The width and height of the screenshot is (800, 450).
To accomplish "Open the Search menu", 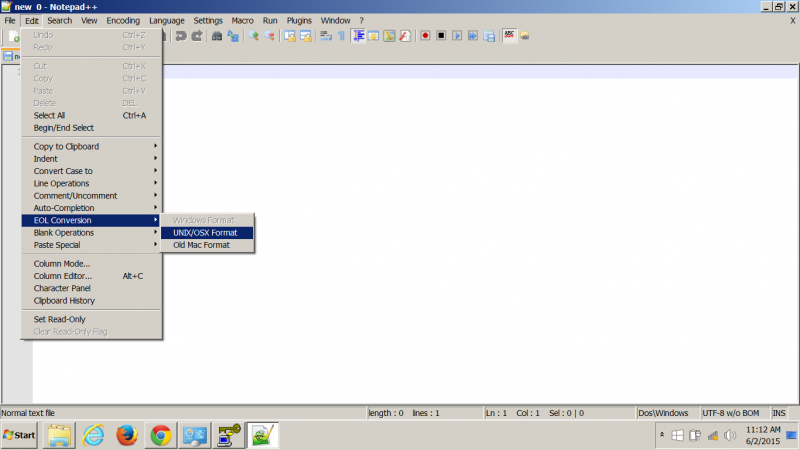I will click(60, 20).
